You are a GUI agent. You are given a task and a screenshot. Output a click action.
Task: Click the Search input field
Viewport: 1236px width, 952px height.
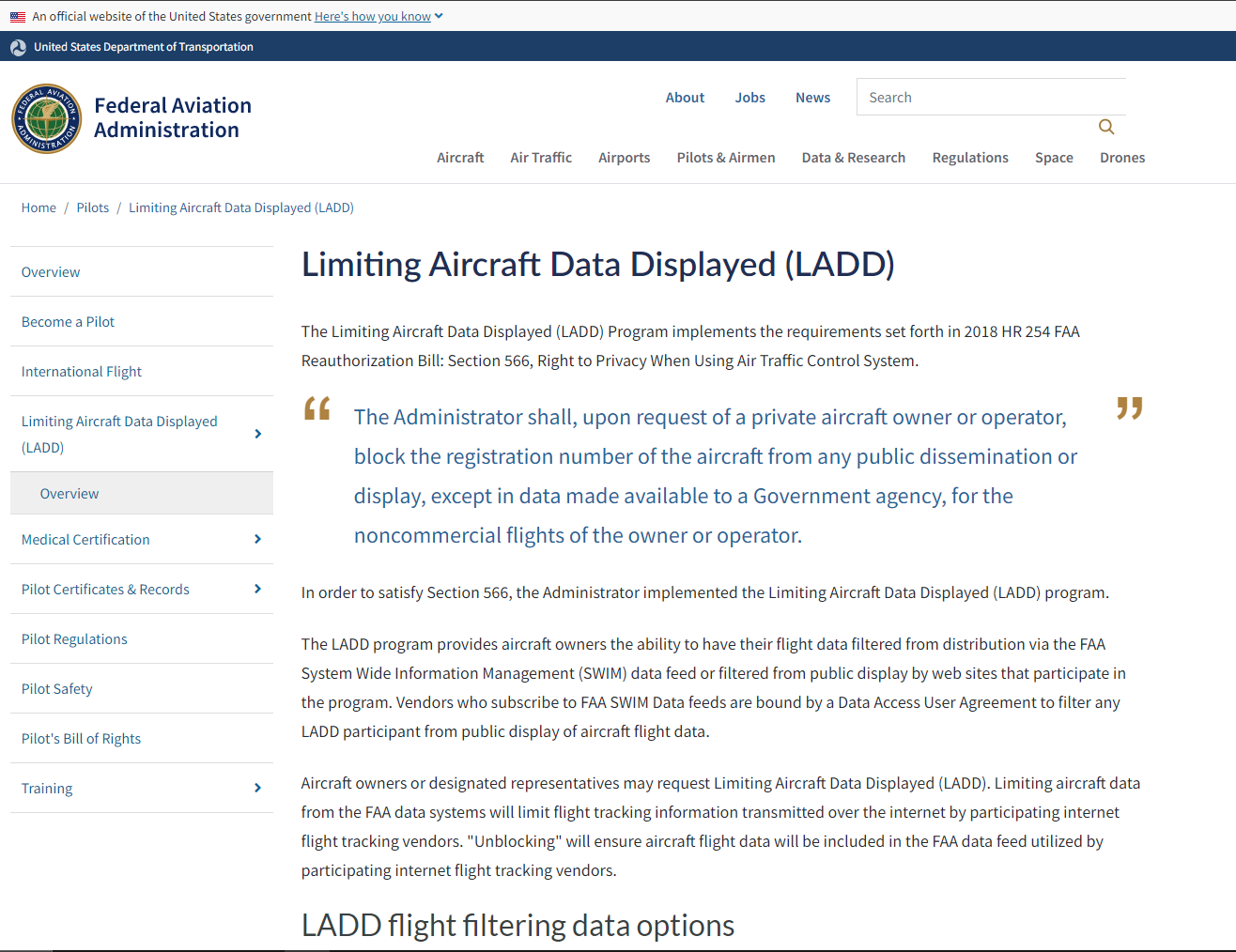991,97
